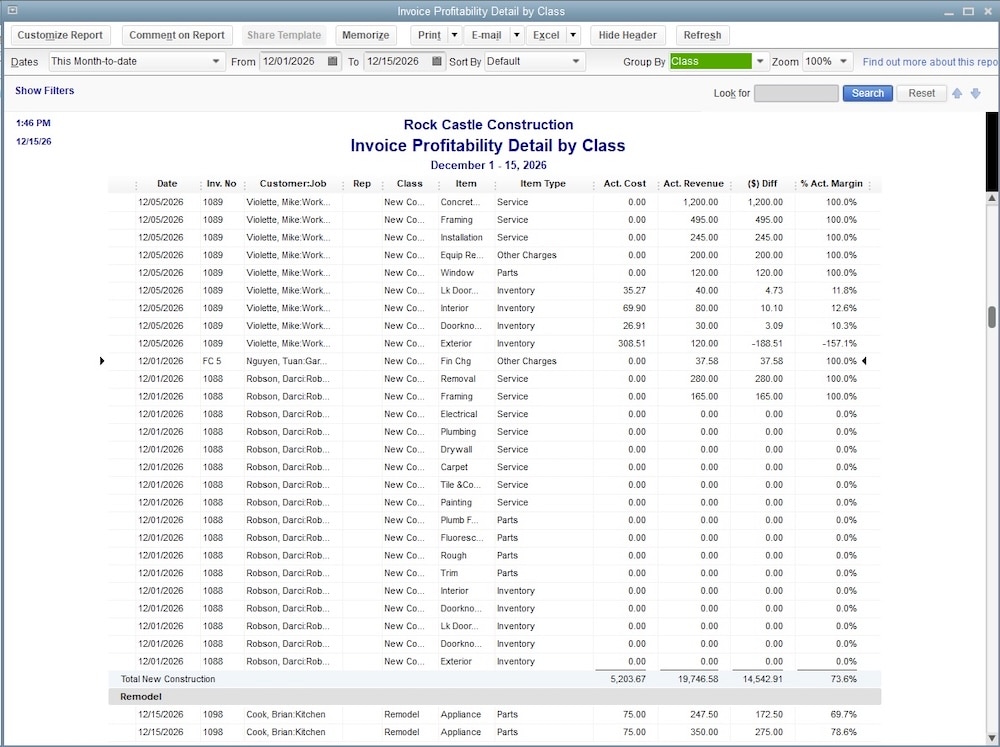Toggle the report header with Hide Header
The image size is (1000, 747).
point(627,35)
